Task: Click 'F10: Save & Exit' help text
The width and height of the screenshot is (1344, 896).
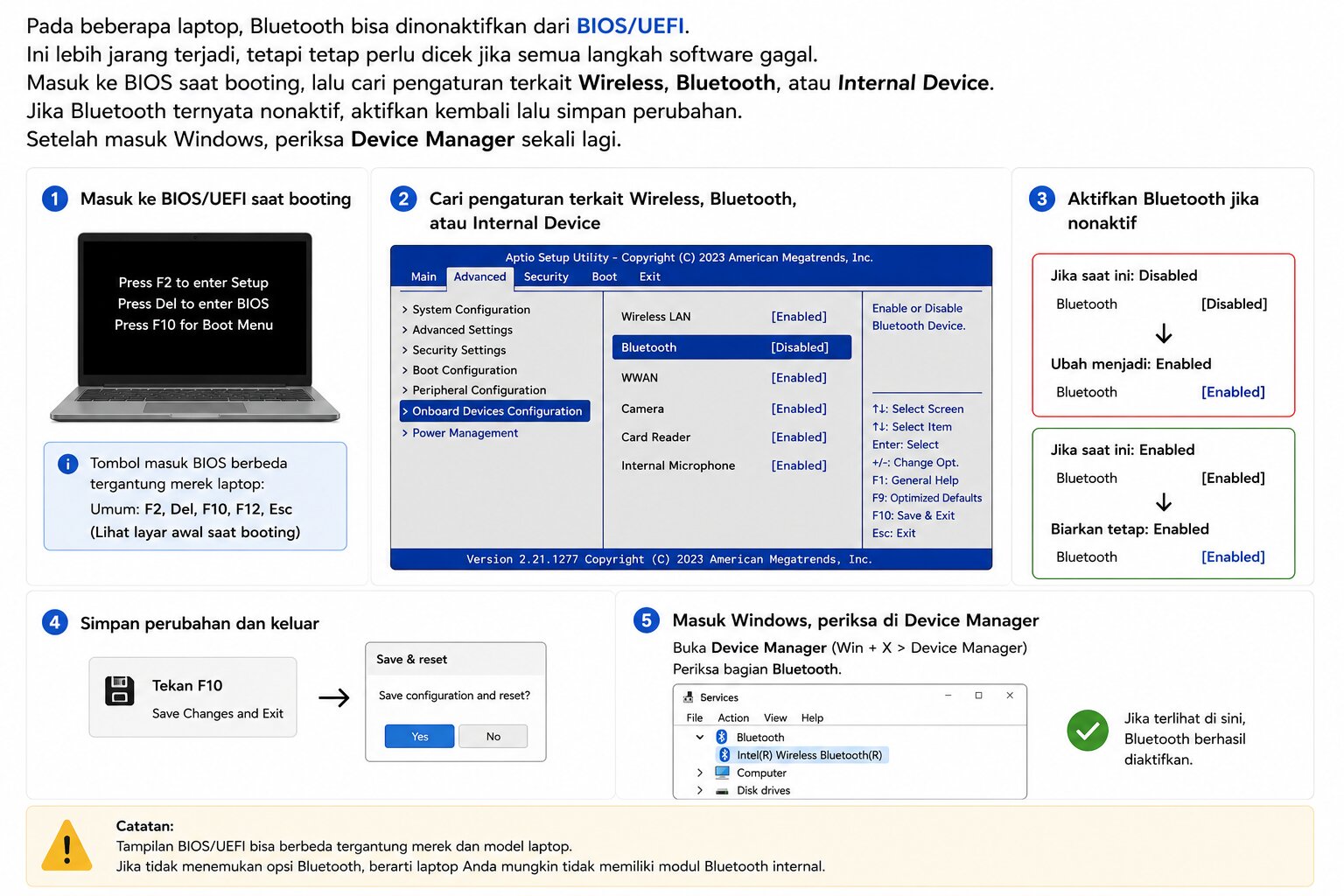Action: [913, 515]
